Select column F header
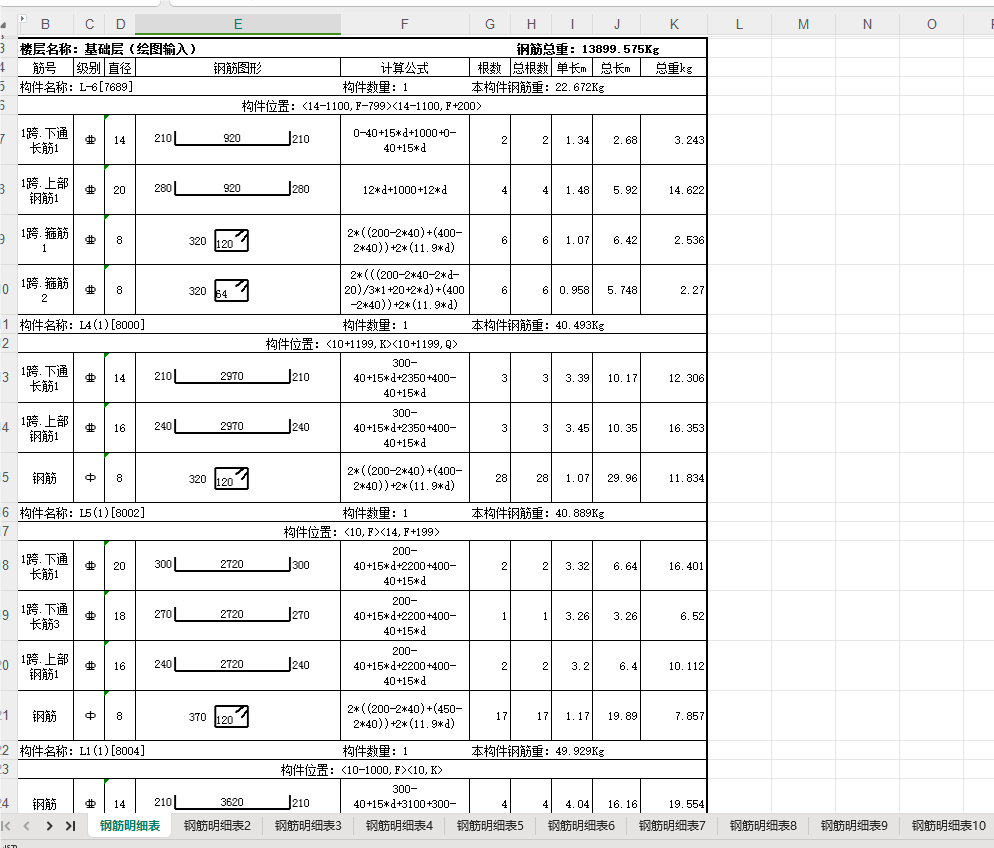994x848 pixels. pyautogui.click(x=404, y=24)
